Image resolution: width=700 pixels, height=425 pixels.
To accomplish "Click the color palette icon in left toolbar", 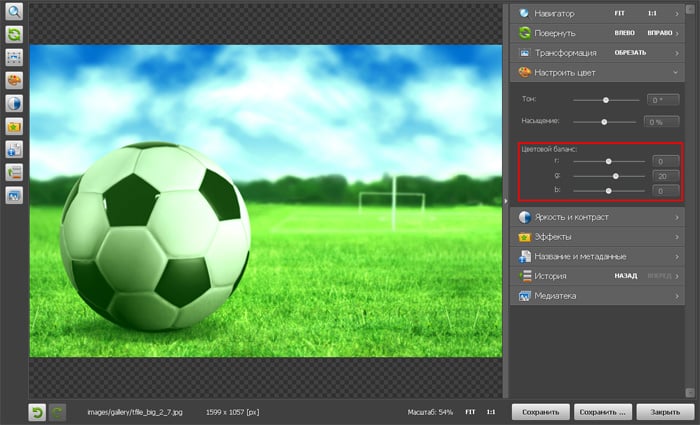I will coord(14,81).
